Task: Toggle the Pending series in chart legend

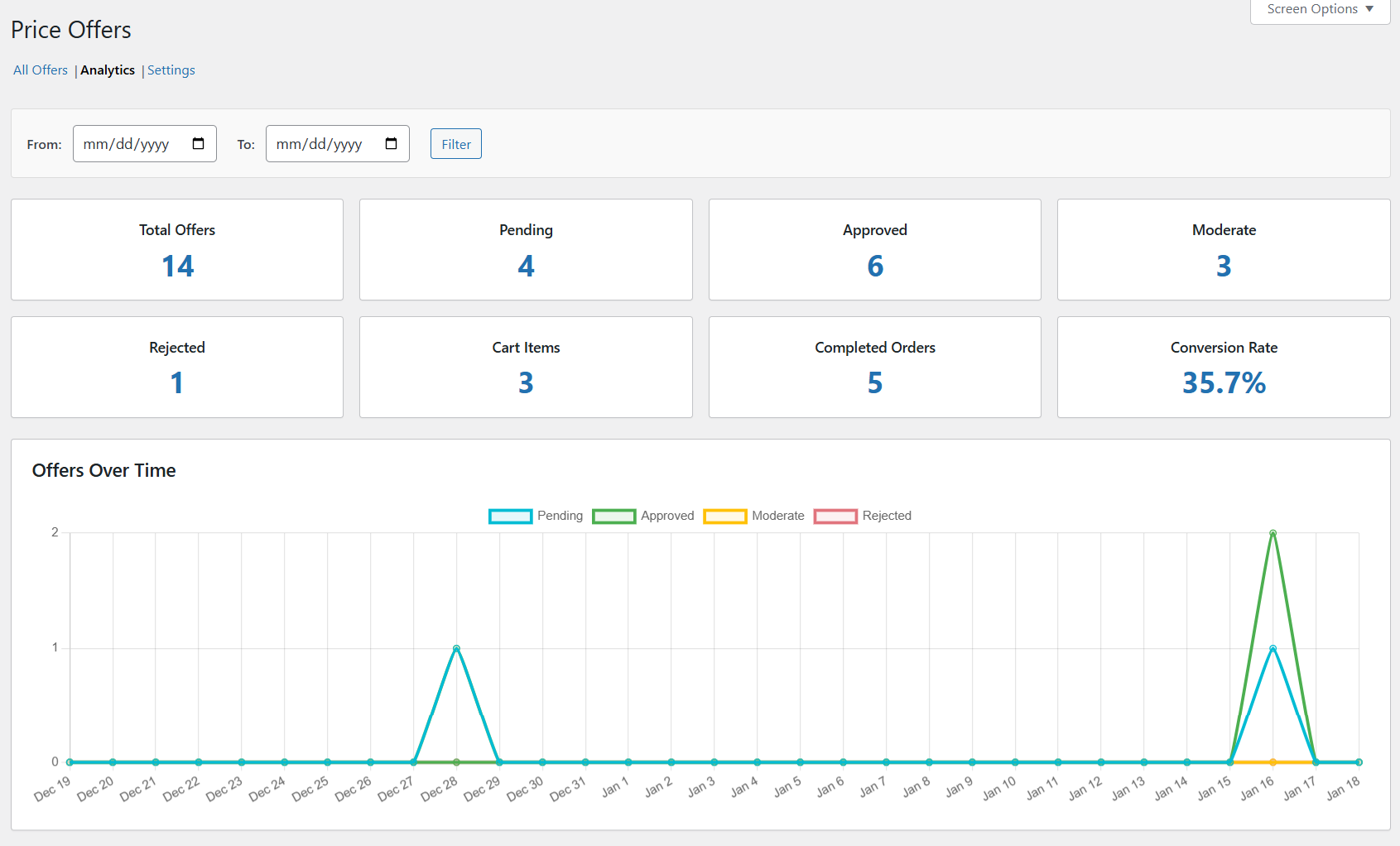Action: [x=536, y=516]
